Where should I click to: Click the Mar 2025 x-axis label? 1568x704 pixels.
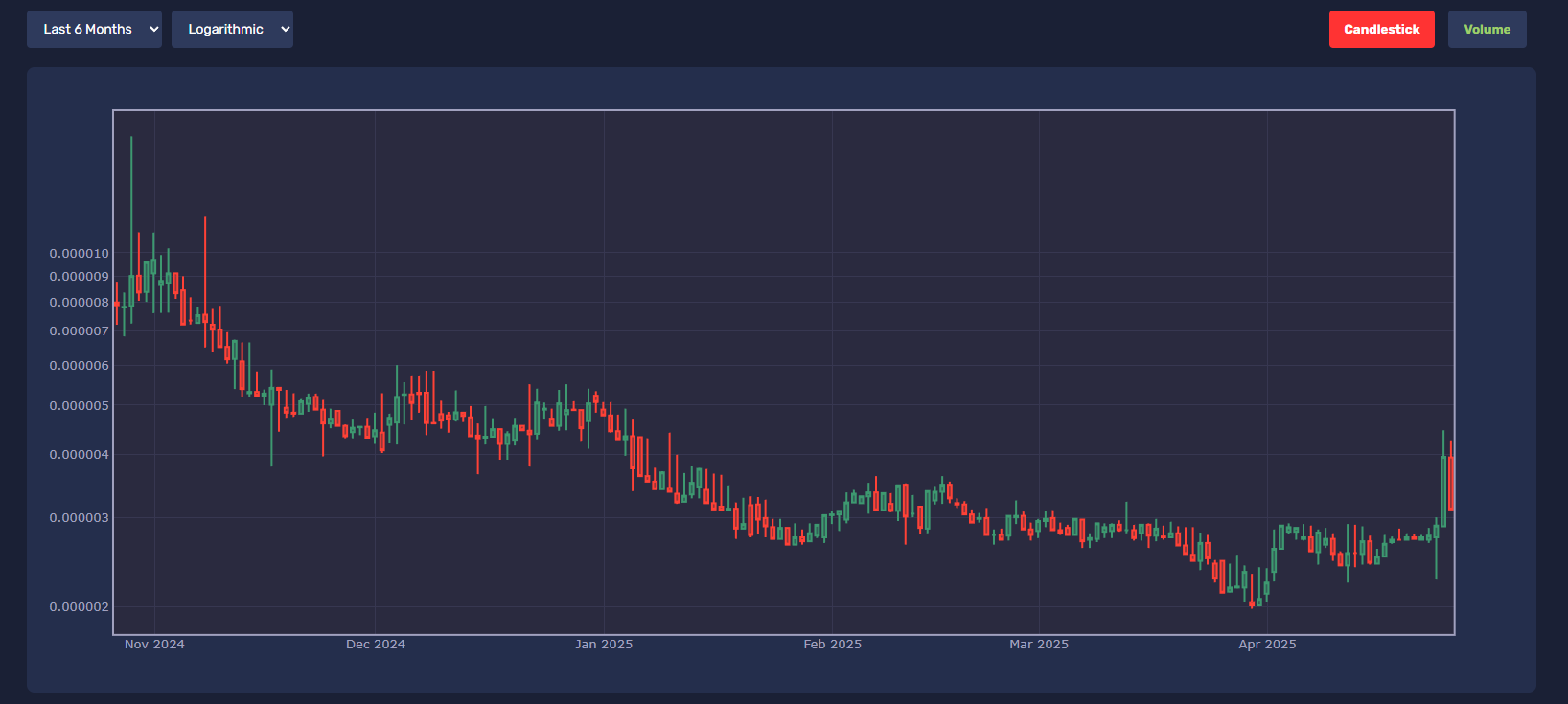pyautogui.click(x=1039, y=645)
